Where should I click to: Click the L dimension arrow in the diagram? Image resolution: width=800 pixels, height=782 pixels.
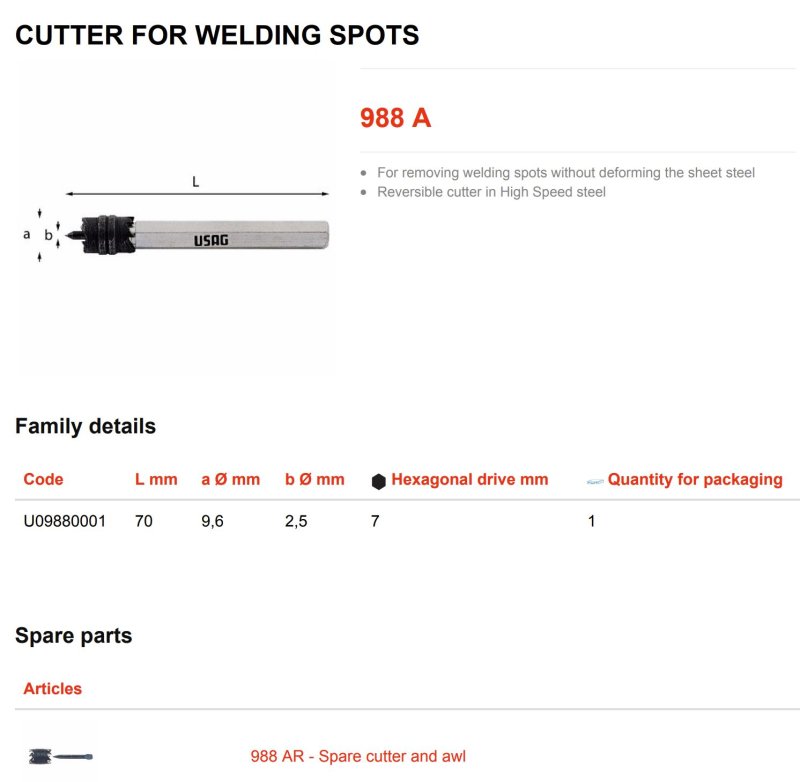(x=197, y=193)
